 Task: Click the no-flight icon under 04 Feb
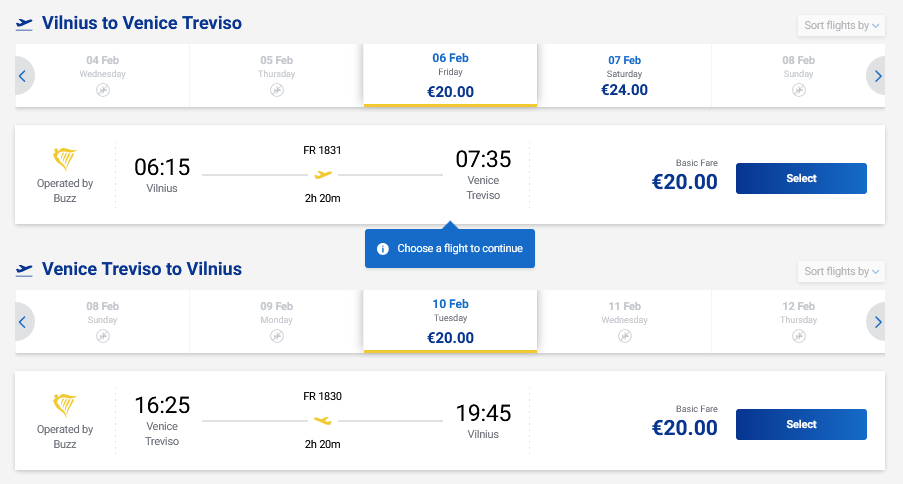[x=102, y=90]
